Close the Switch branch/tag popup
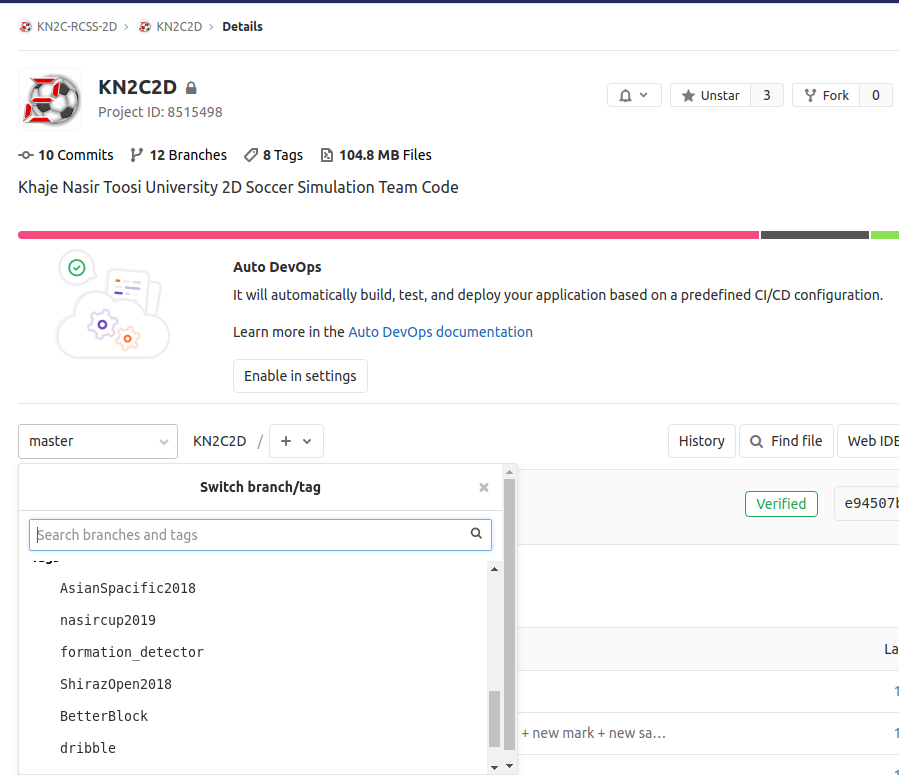This screenshot has height=775, width=899. (484, 487)
